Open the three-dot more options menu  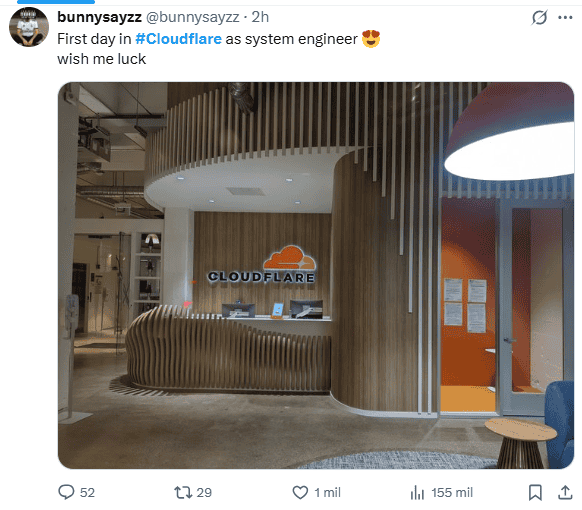(565, 17)
